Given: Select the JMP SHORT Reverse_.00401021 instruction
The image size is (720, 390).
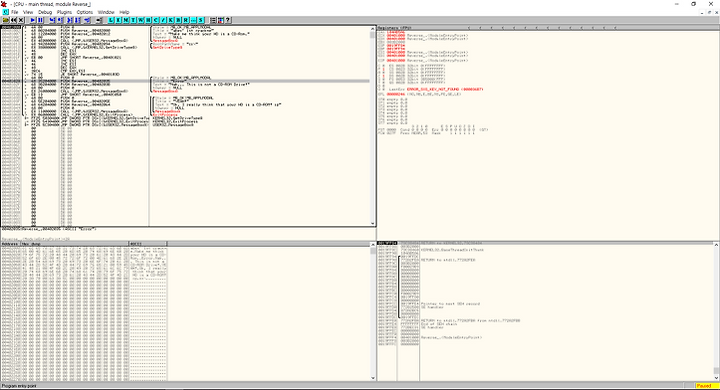Looking at the screenshot, I should click(91, 57).
